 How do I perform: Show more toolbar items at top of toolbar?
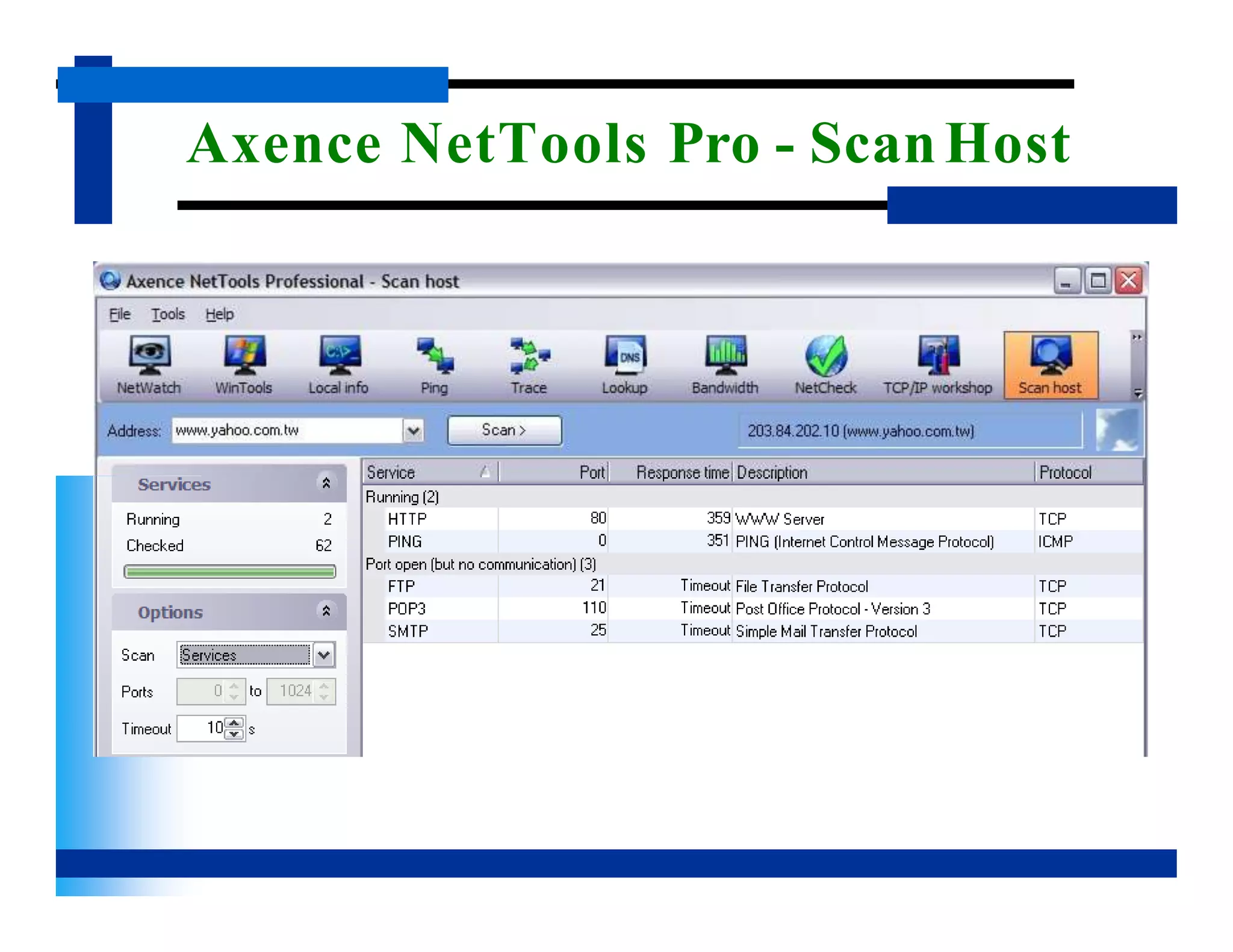tap(1137, 337)
